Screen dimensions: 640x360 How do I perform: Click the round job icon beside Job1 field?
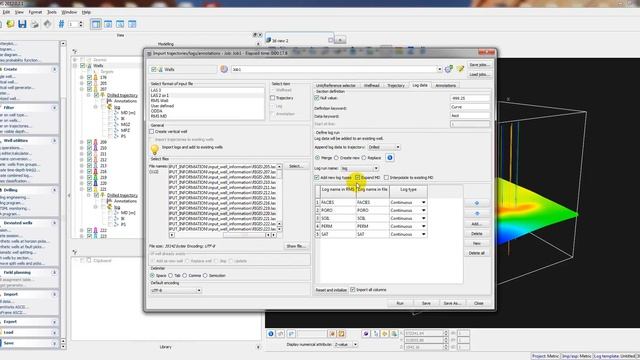coord(224,69)
